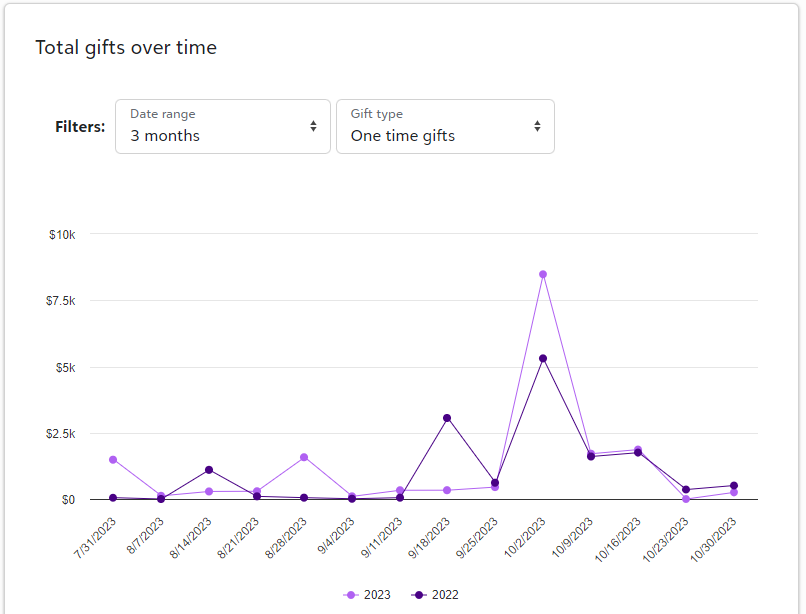
Task: Click the $10k y-axis label
Action: pos(62,234)
